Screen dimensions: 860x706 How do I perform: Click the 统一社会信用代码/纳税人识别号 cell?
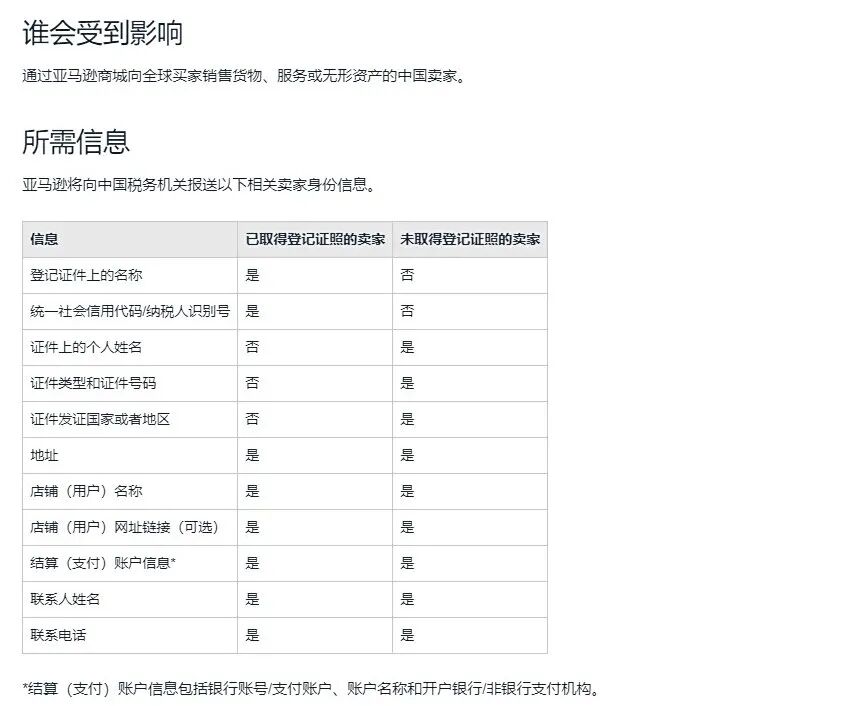click(x=130, y=311)
